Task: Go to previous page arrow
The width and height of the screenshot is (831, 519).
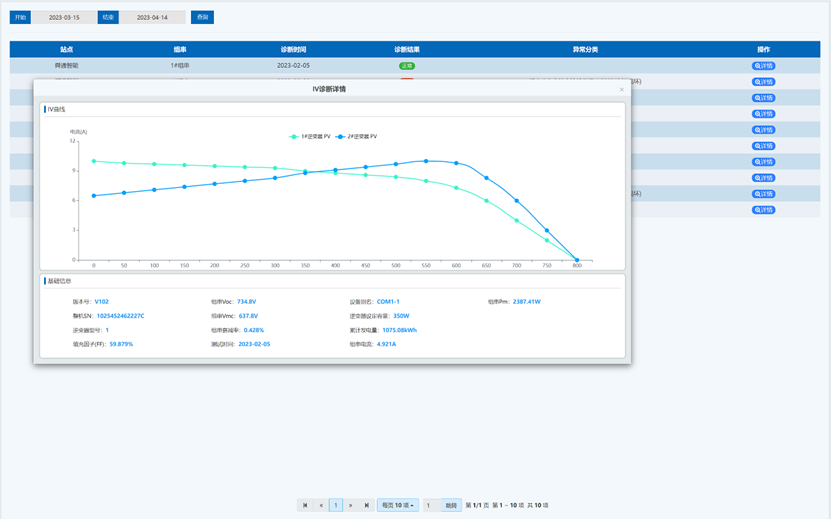Action: point(321,506)
